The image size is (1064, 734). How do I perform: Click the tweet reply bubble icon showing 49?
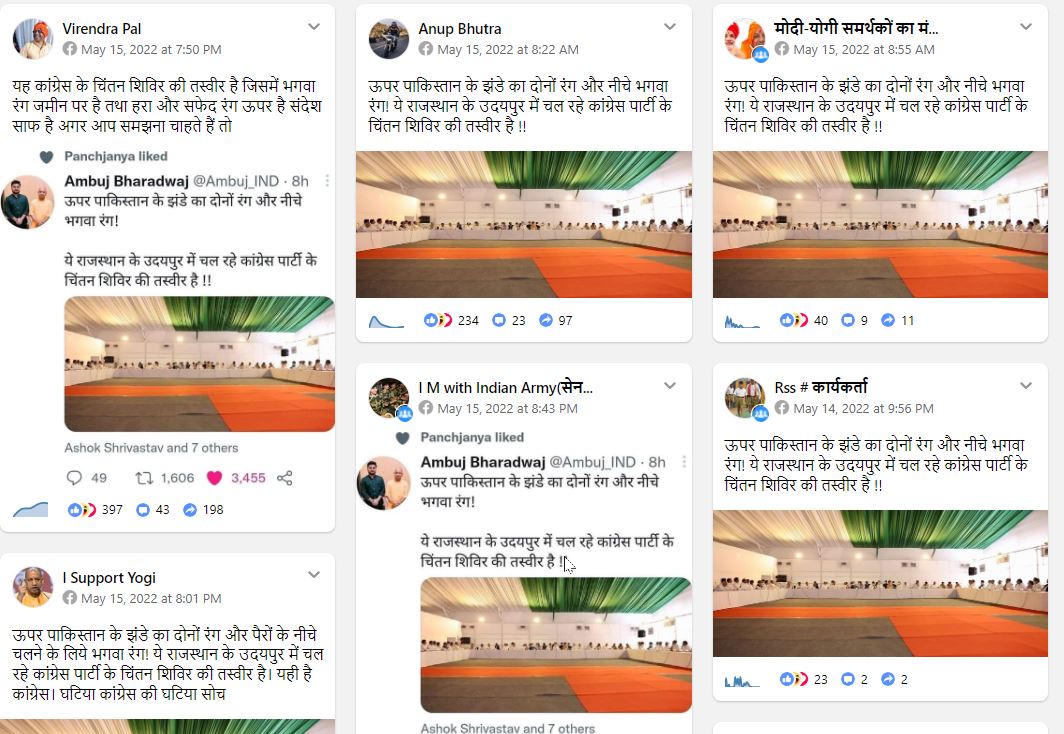coord(74,478)
